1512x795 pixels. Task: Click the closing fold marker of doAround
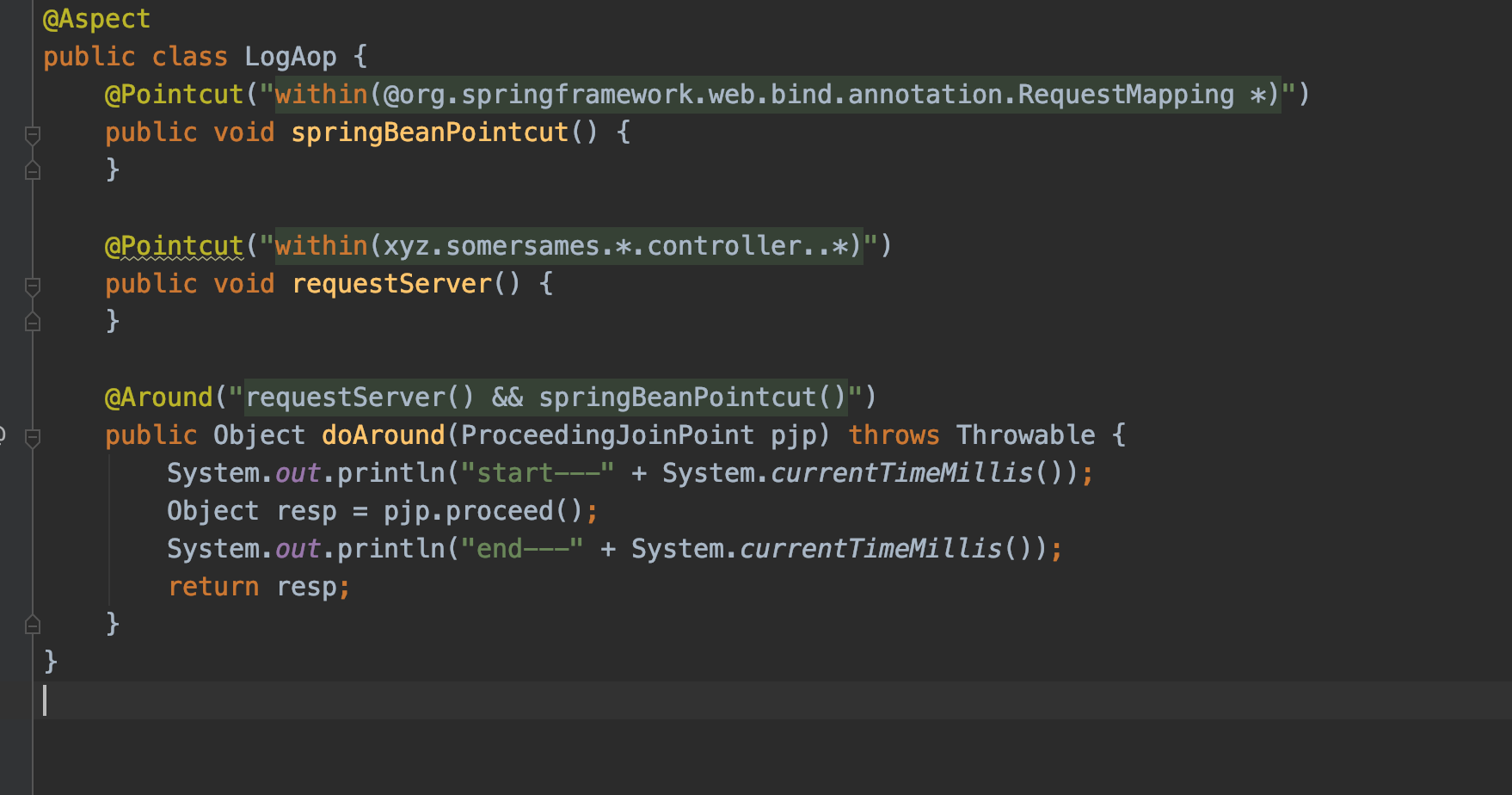coord(33,625)
